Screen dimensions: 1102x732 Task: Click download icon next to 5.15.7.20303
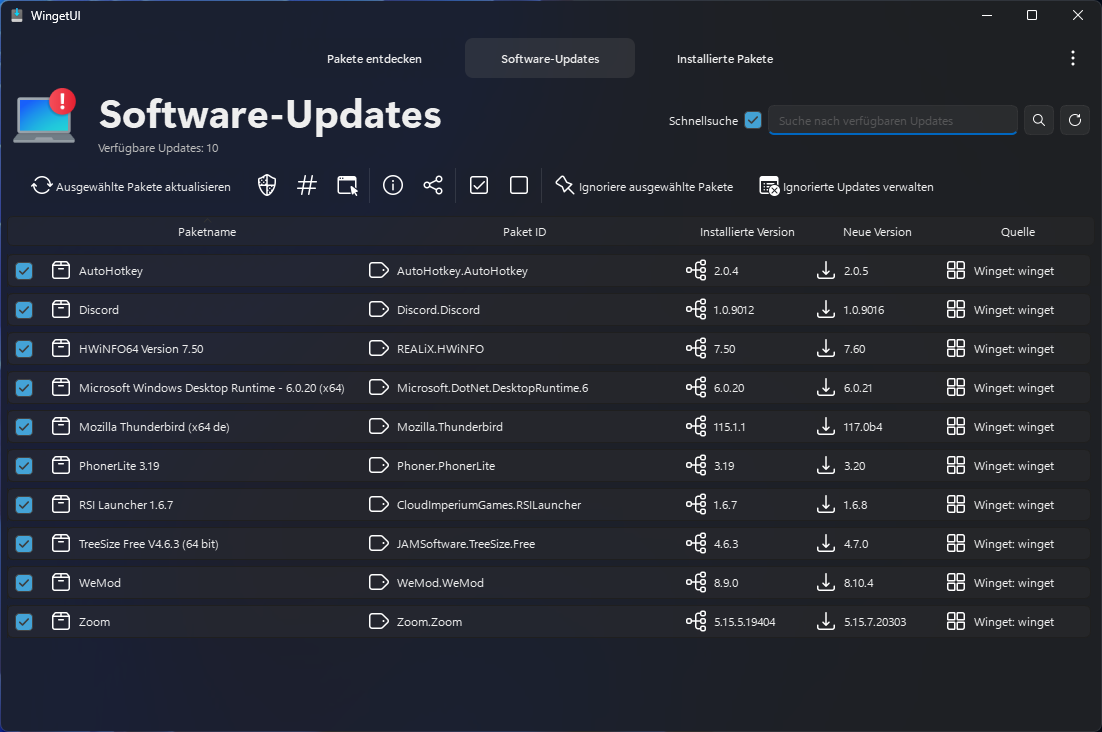pos(826,622)
